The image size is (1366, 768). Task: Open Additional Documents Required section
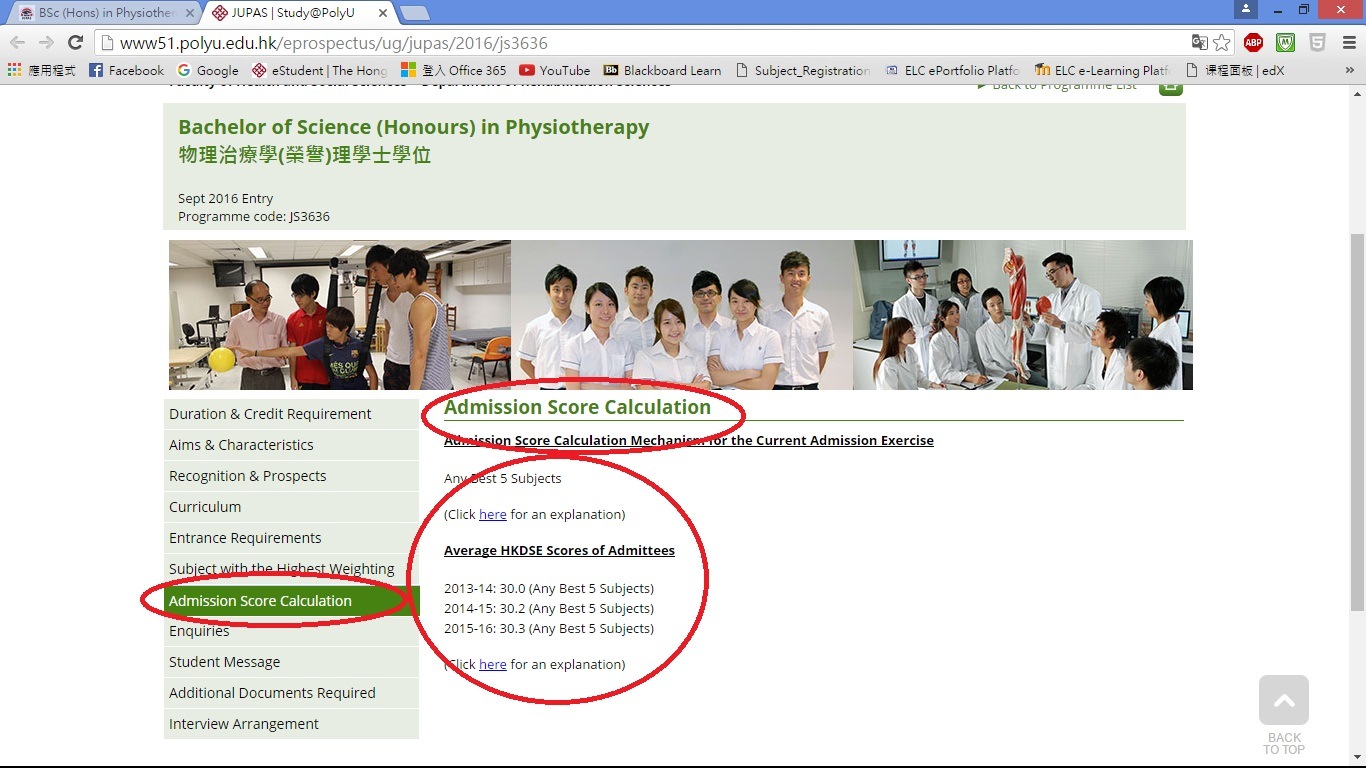point(291,693)
